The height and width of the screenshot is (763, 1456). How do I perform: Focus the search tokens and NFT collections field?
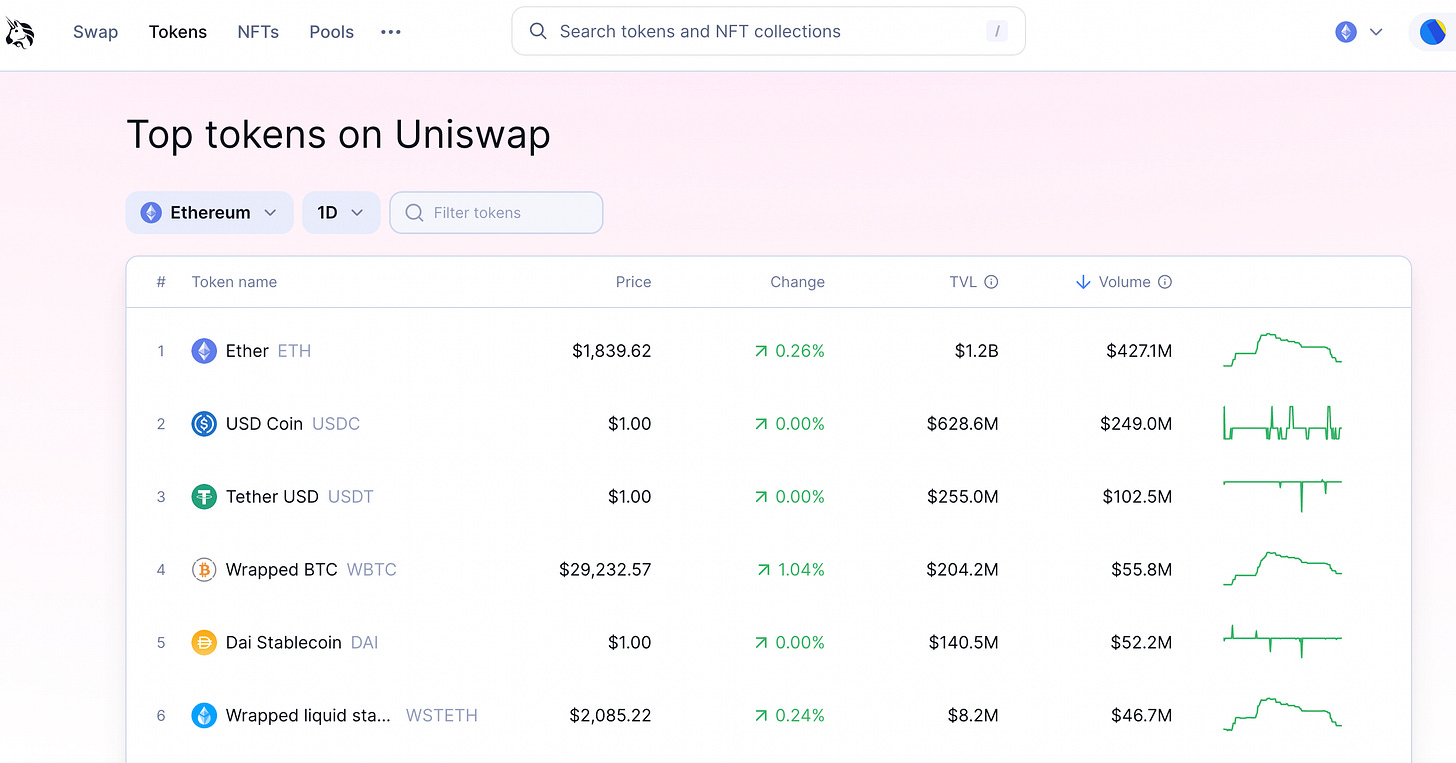[768, 31]
